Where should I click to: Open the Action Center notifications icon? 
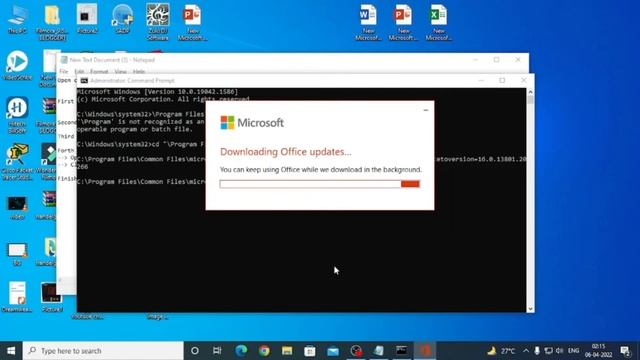[x=625, y=351]
